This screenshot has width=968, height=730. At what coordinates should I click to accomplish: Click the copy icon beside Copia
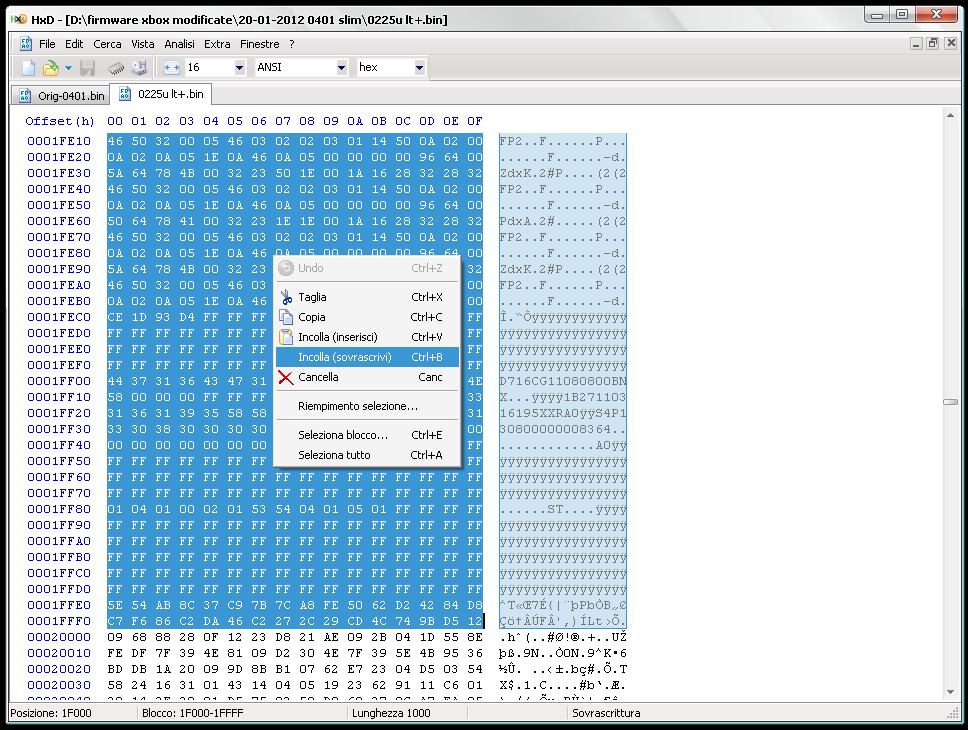(x=286, y=317)
